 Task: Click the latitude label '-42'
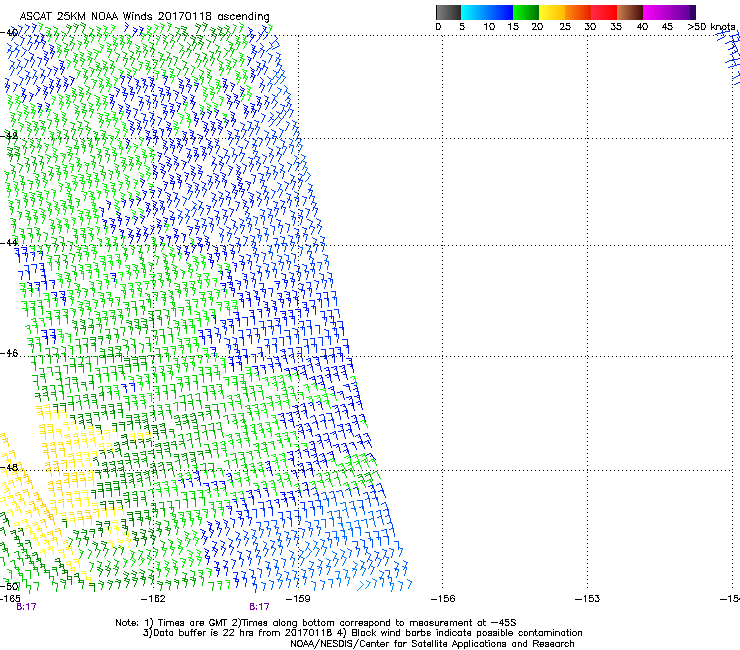[9, 136]
